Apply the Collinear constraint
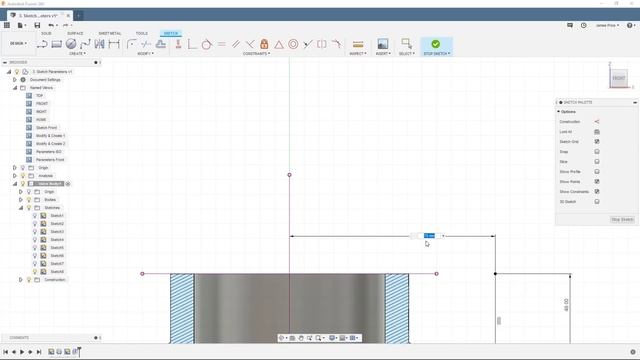Image resolution: width=640 pixels, height=360 pixels. pos(308,44)
